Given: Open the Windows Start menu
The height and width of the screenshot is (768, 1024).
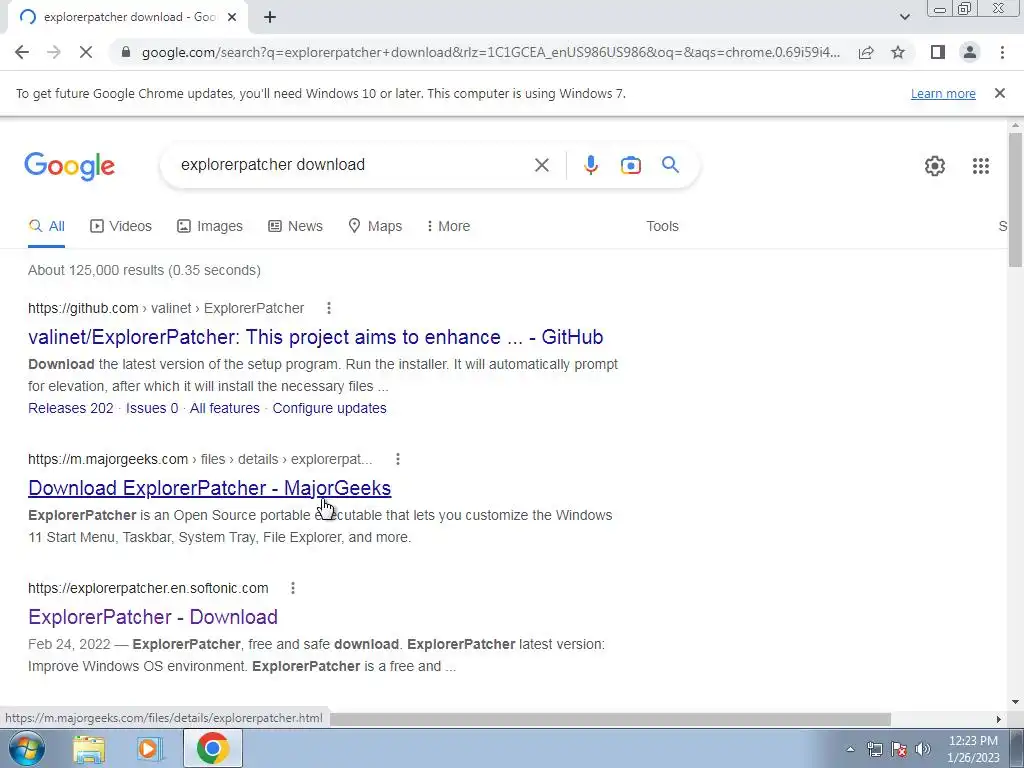Looking at the screenshot, I should pyautogui.click(x=26, y=748).
